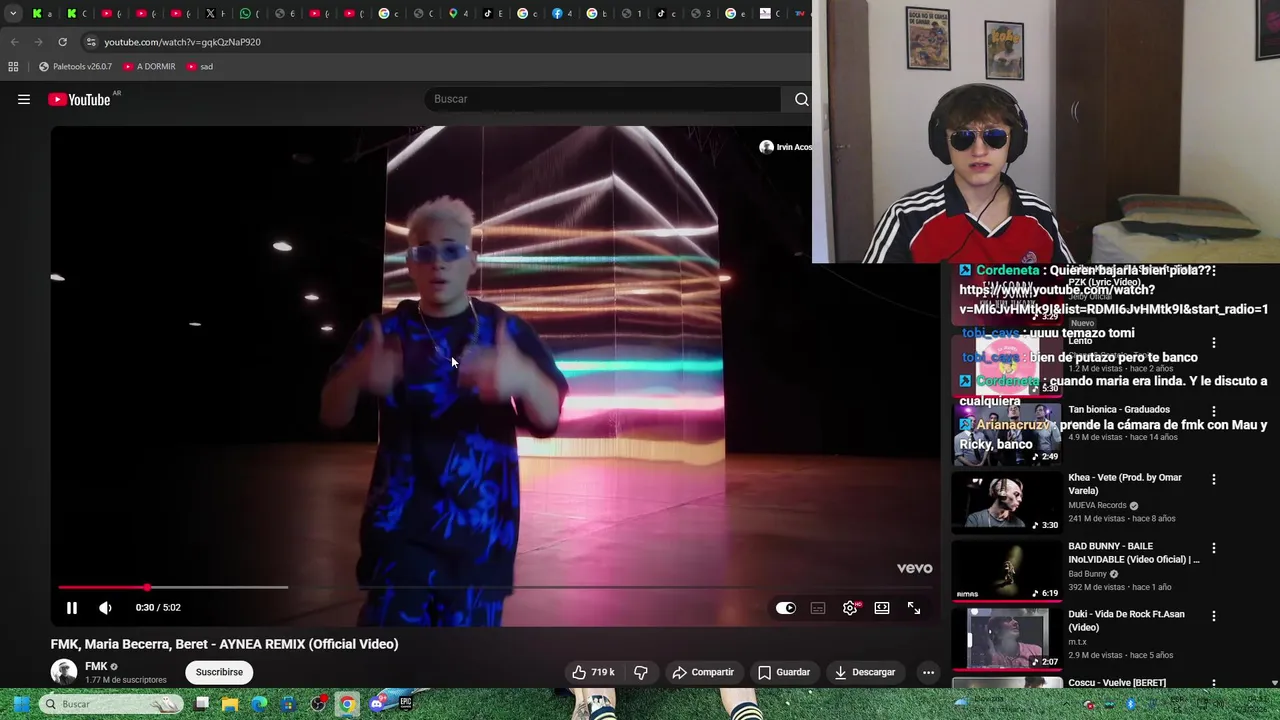Mute the video using the speaker icon

pos(105,607)
